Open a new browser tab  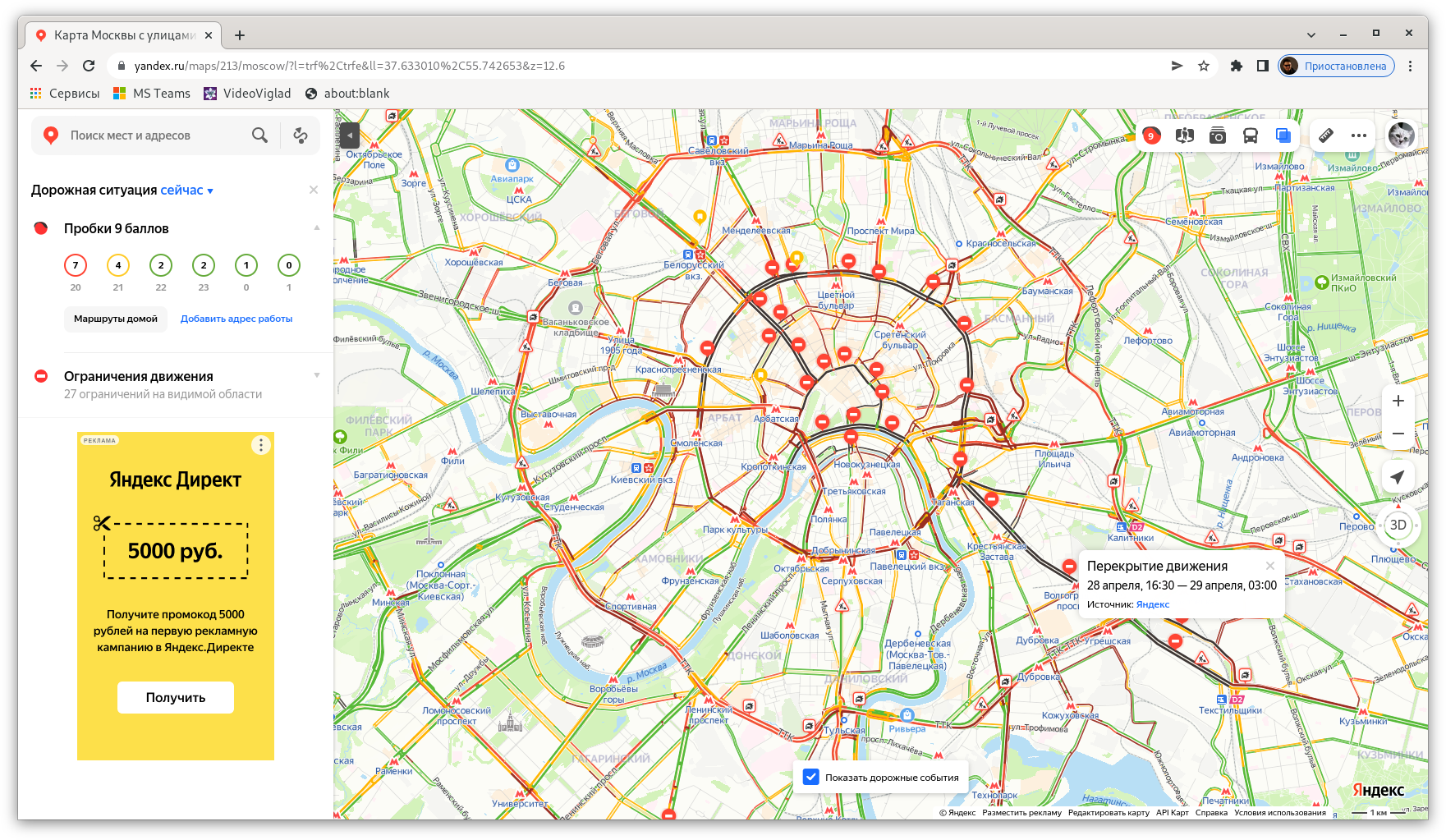point(240,35)
